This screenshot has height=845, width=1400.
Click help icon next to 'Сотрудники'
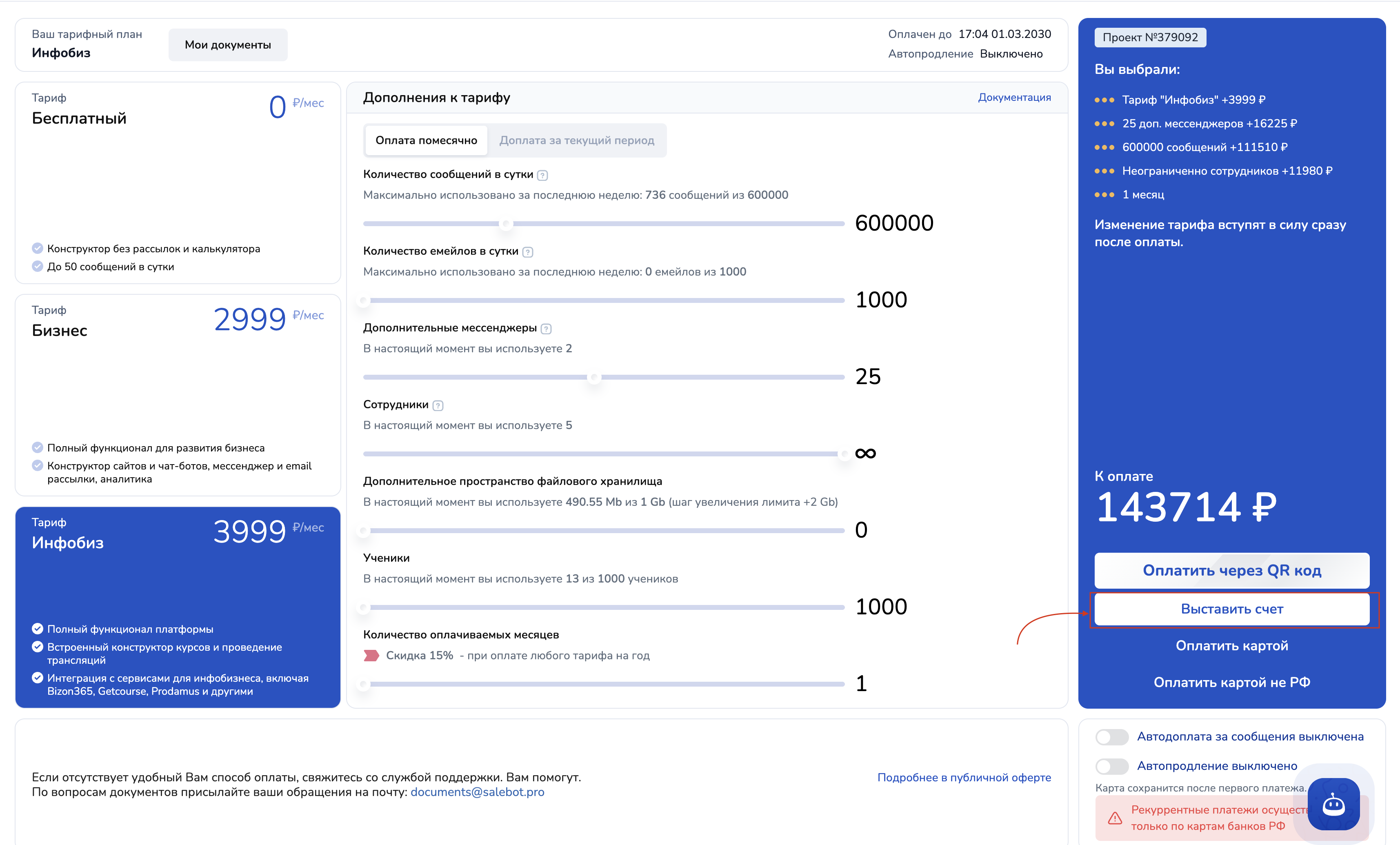click(438, 405)
